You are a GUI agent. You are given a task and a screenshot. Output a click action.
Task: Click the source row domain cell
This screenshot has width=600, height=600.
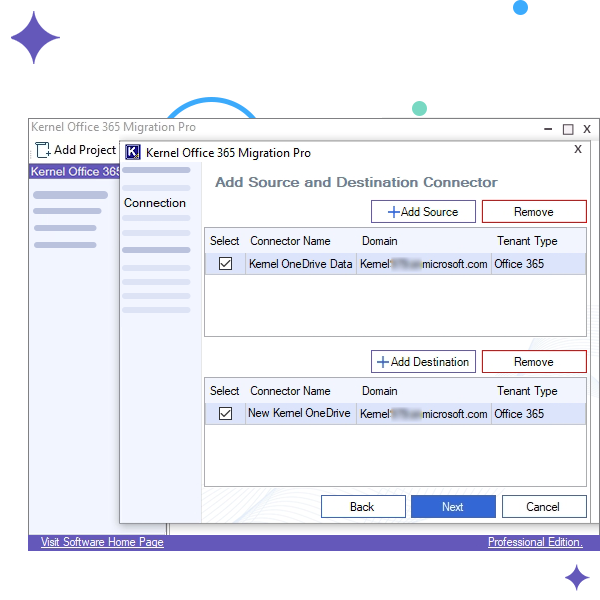[x=424, y=264]
